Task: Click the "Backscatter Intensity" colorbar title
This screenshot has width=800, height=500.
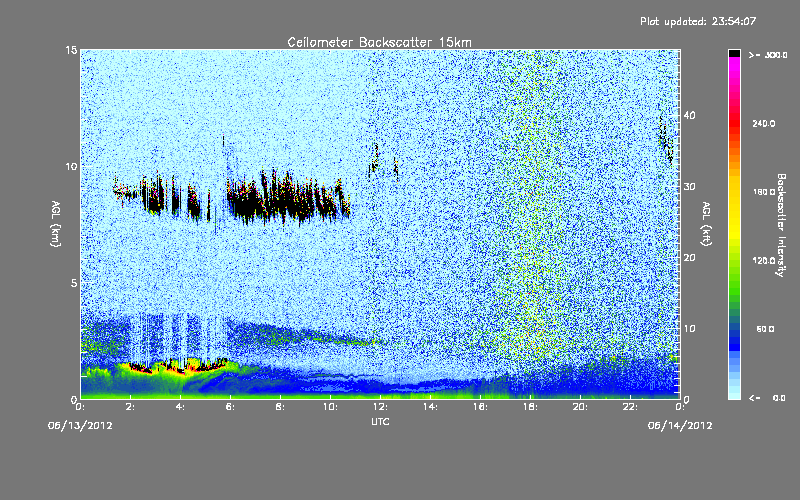Action: [781, 225]
